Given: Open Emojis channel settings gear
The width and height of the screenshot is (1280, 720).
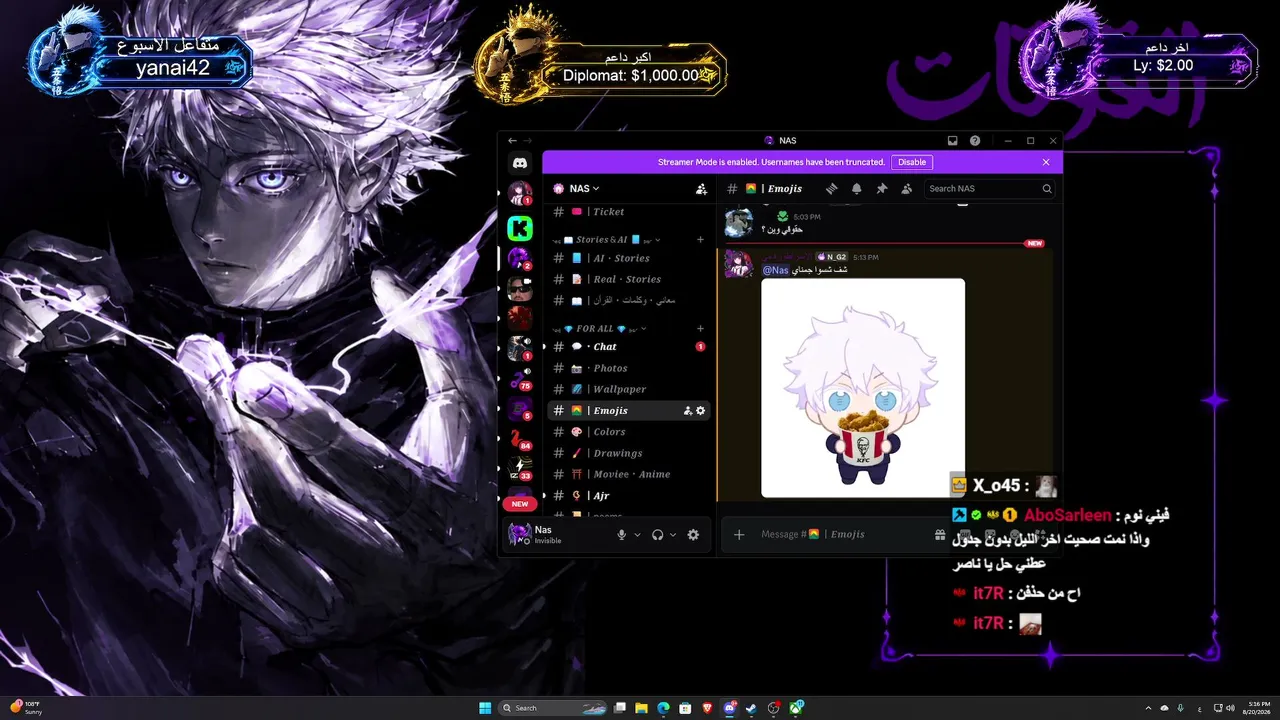Looking at the screenshot, I should (700, 411).
